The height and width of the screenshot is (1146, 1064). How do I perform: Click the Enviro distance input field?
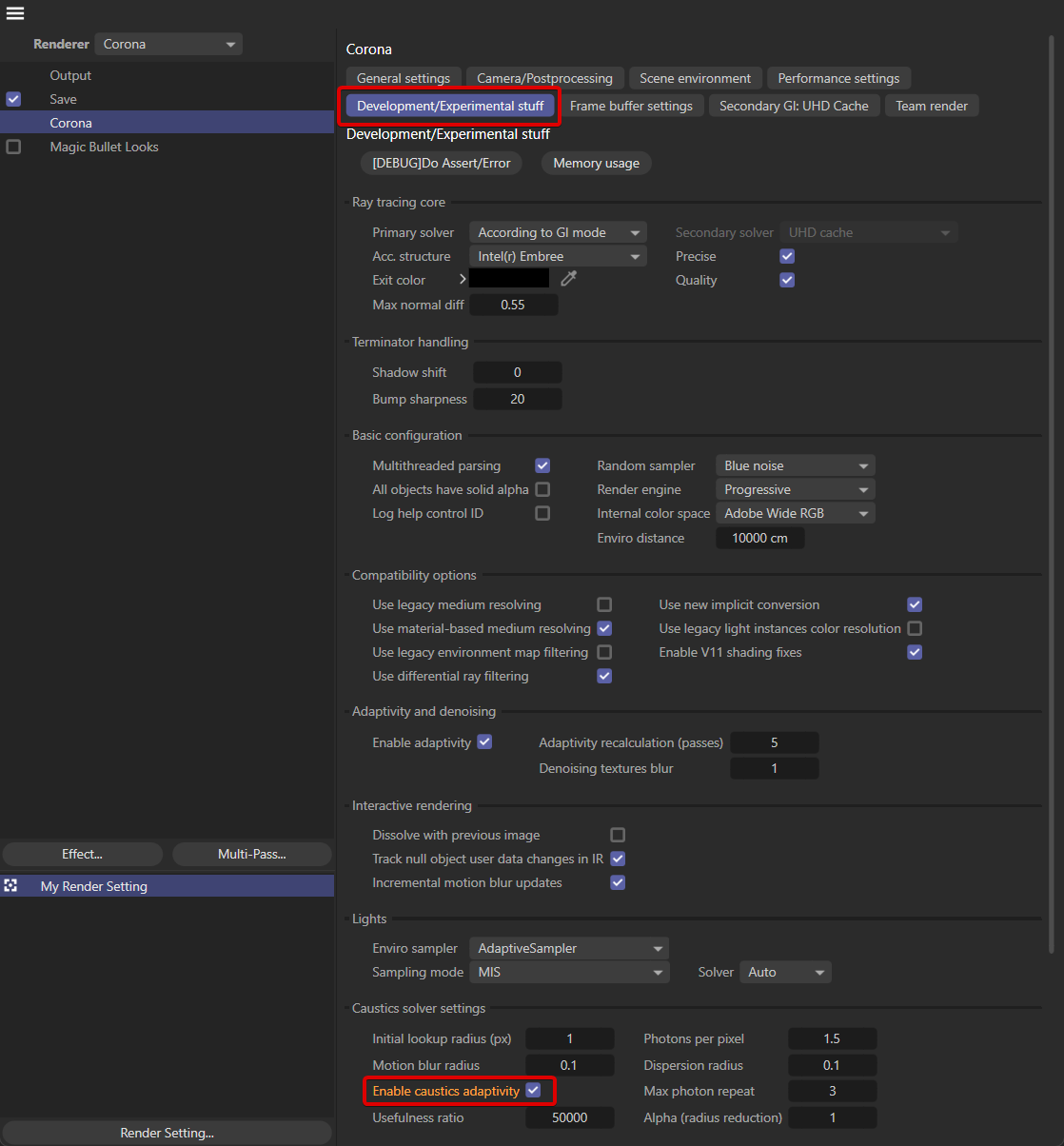tap(759, 538)
